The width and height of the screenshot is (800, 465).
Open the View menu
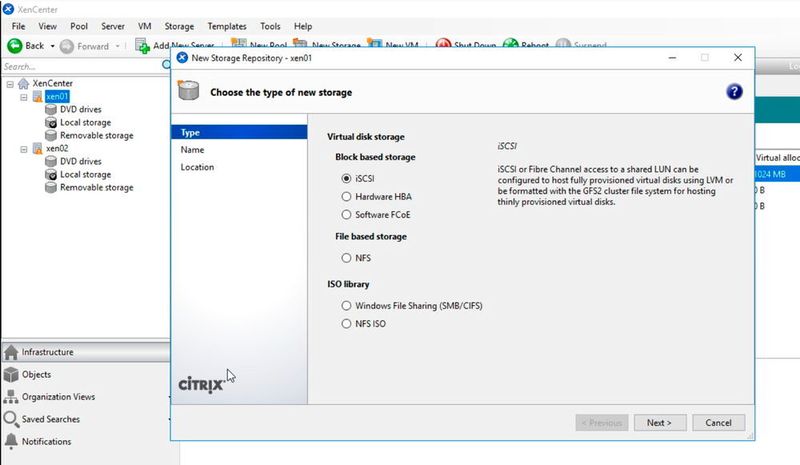[47, 26]
